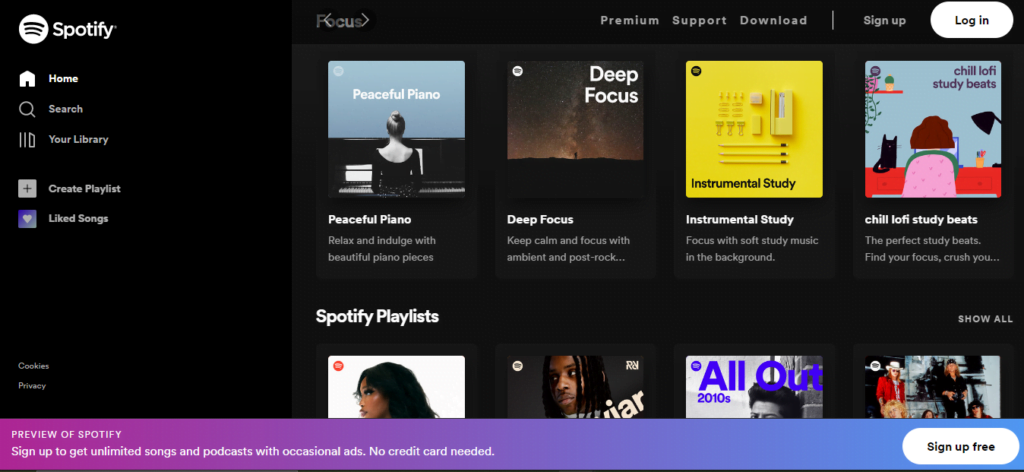Image resolution: width=1024 pixels, height=472 pixels.
Task: Click the Liked Songs heart icon
Action: point(27,219)
